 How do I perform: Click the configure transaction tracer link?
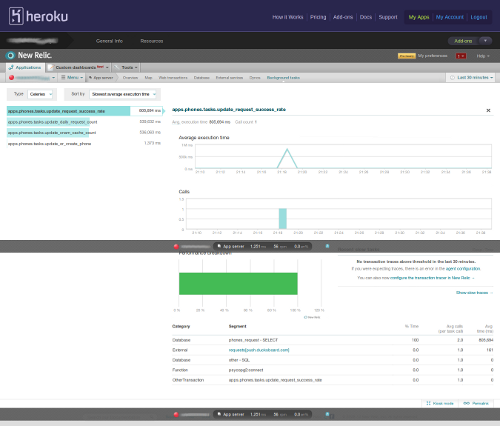(432, 278)
